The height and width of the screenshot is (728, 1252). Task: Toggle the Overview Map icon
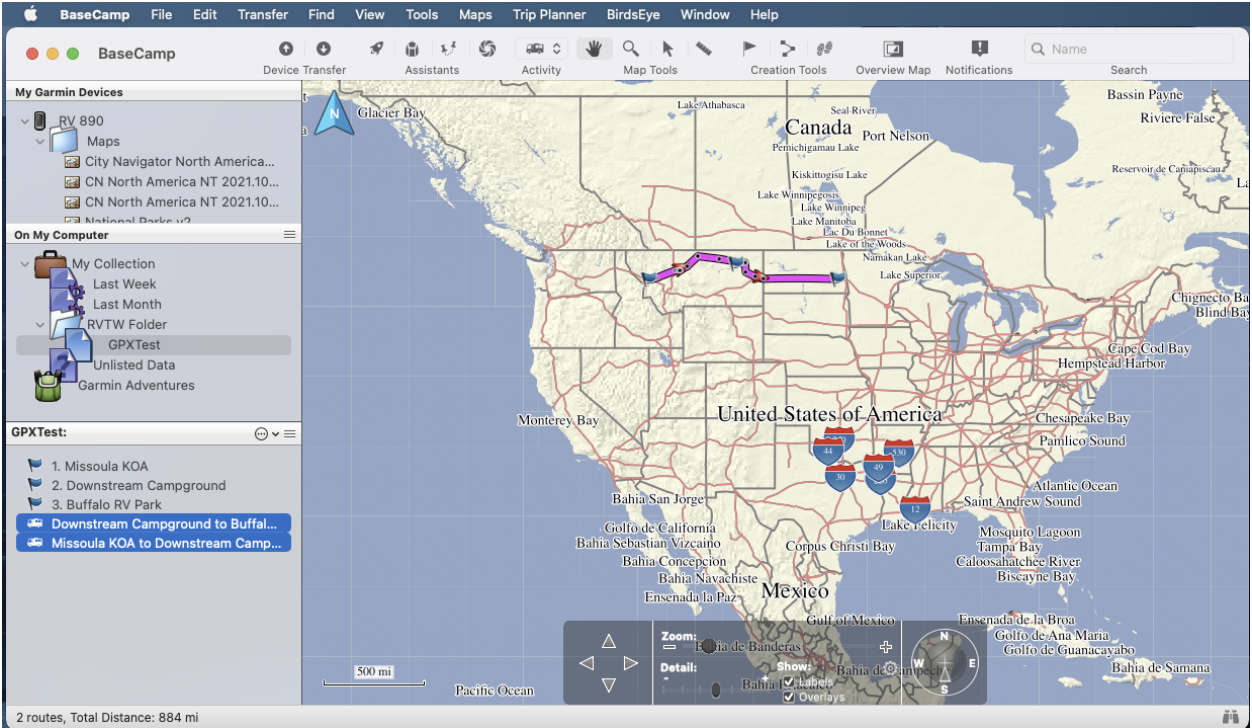tap(893, 48)
